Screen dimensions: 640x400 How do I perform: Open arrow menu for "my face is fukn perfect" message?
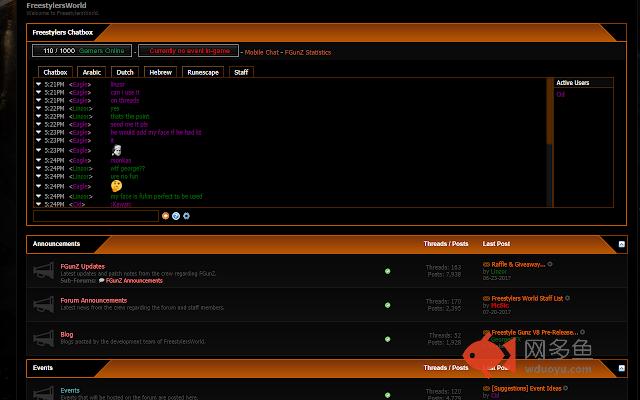[39, 196]
